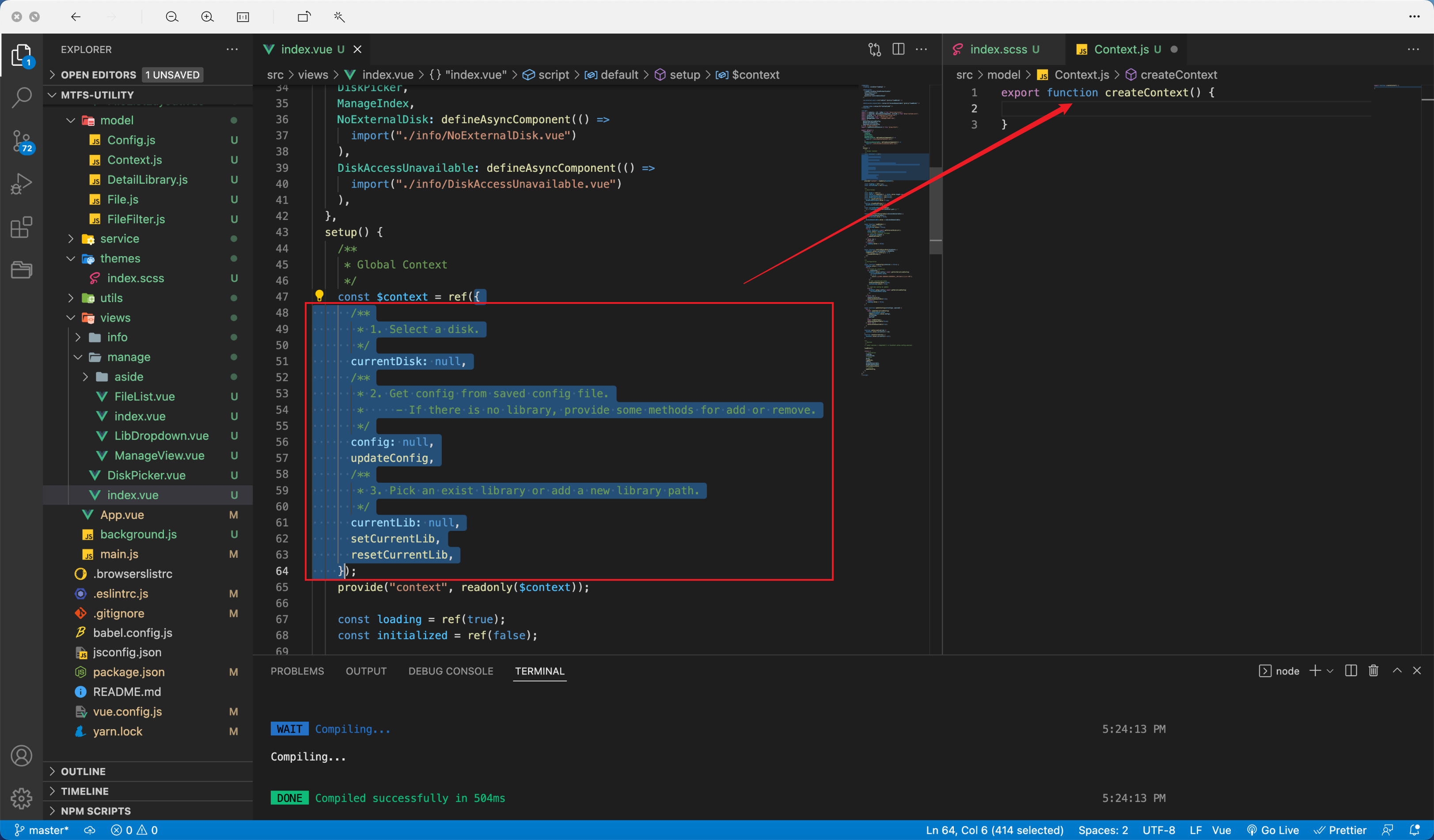Open changes compare icon in editor title bar
This screenshot has width=1434, height=840.
[875, 49]
